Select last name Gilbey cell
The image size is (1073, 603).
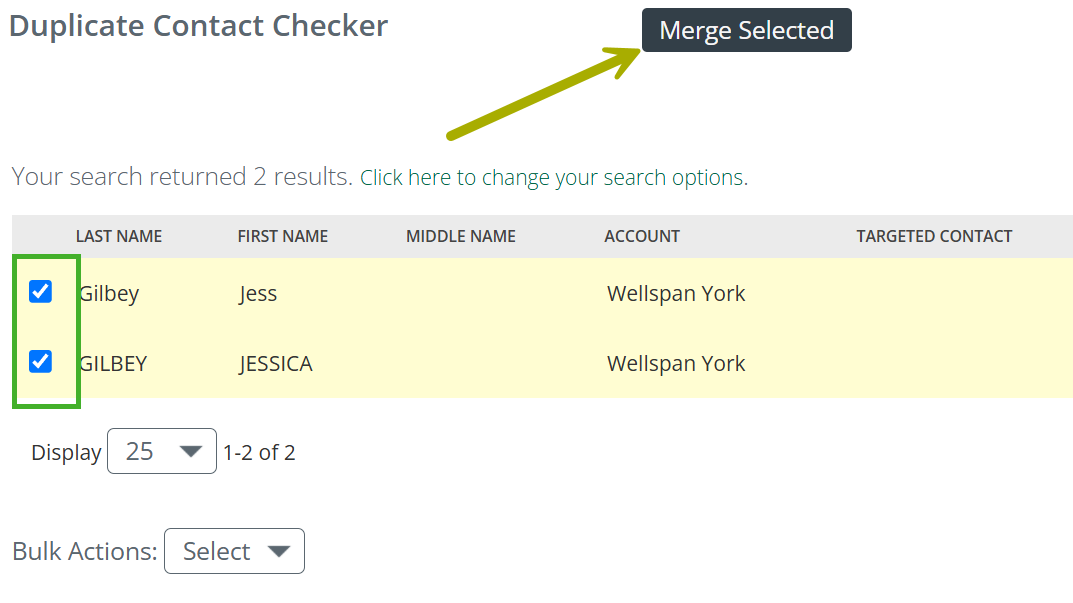coord(109,294)
